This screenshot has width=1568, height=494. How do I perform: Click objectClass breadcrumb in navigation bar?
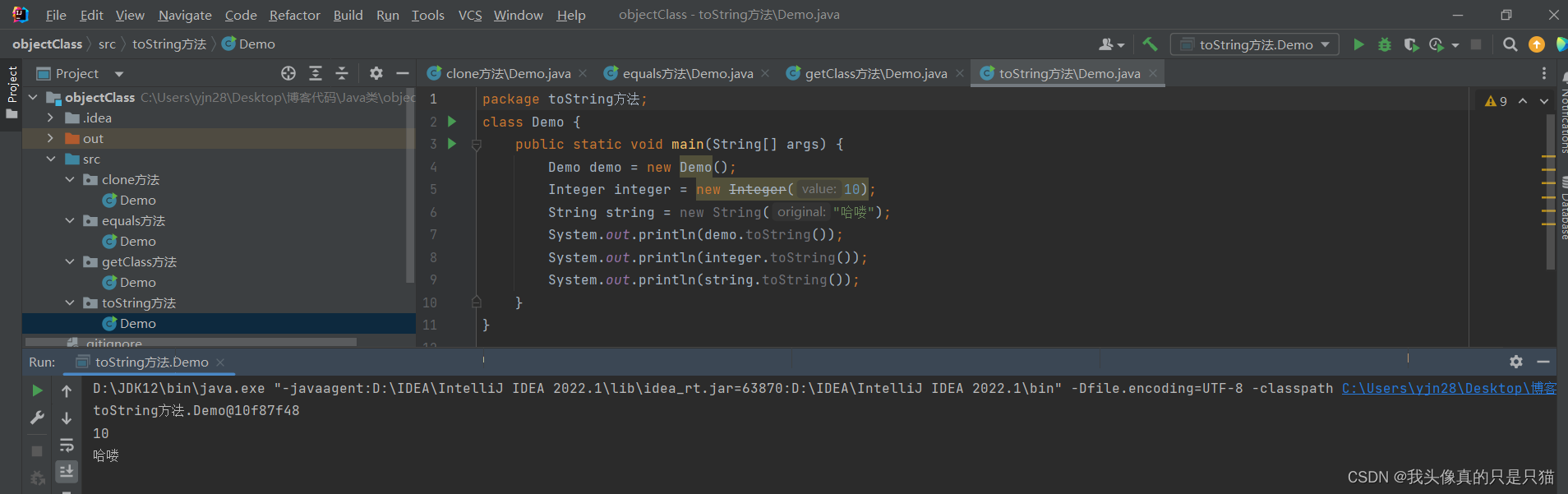(x=47, y=44)
